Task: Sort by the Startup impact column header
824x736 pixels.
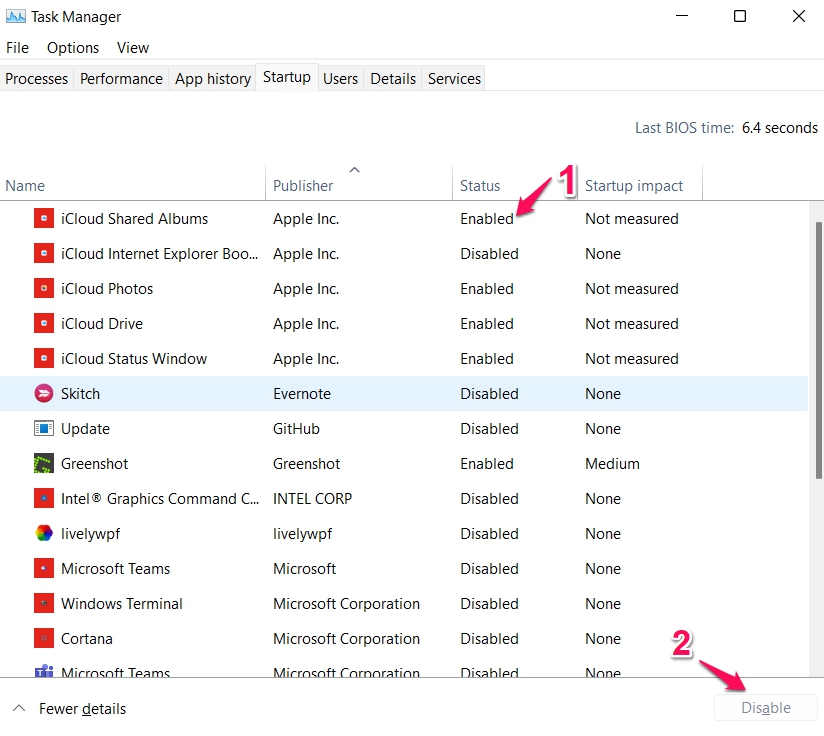Action: [x=640, y=184]
